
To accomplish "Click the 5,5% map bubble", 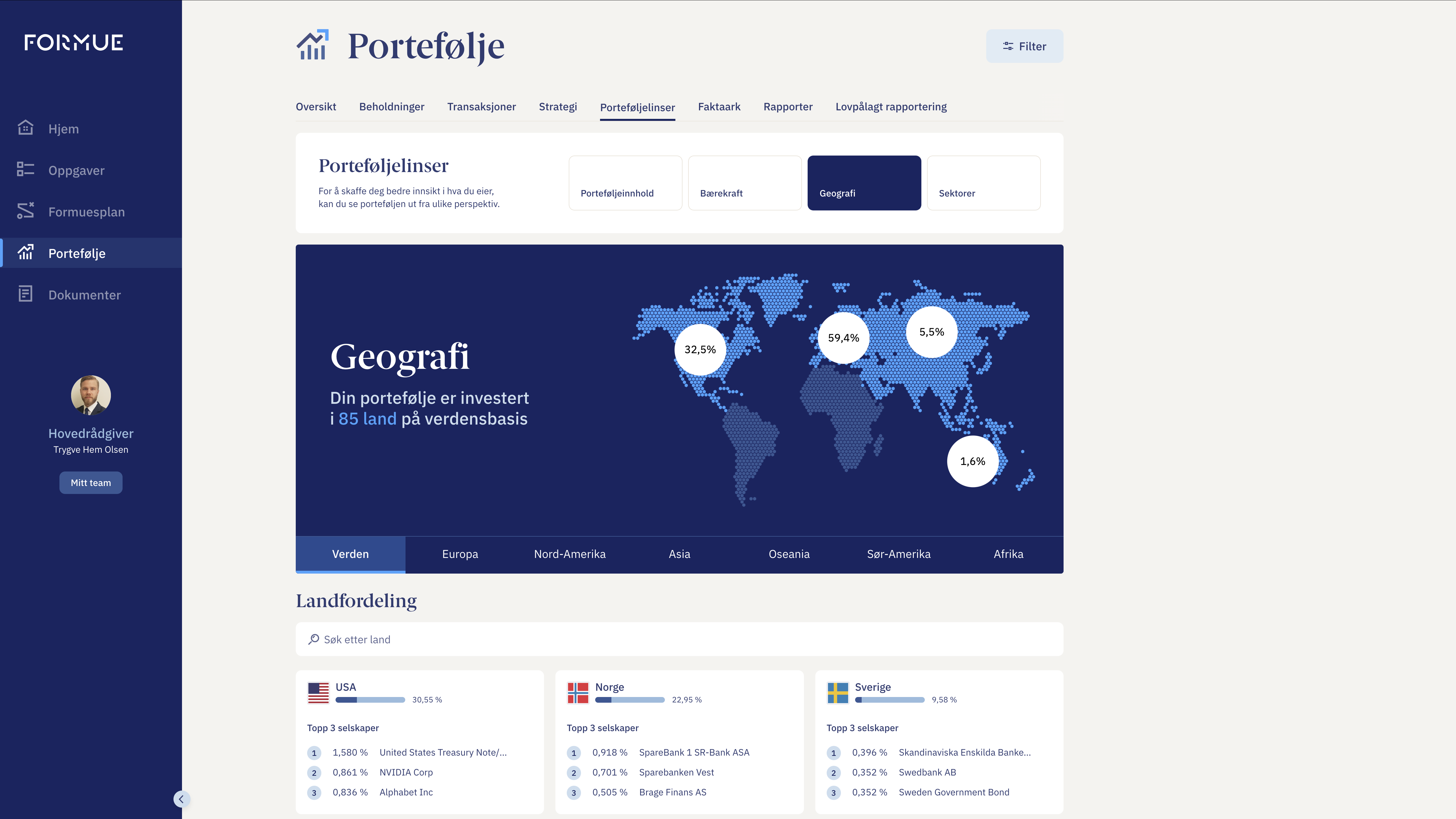I will [x=932, y=332].
